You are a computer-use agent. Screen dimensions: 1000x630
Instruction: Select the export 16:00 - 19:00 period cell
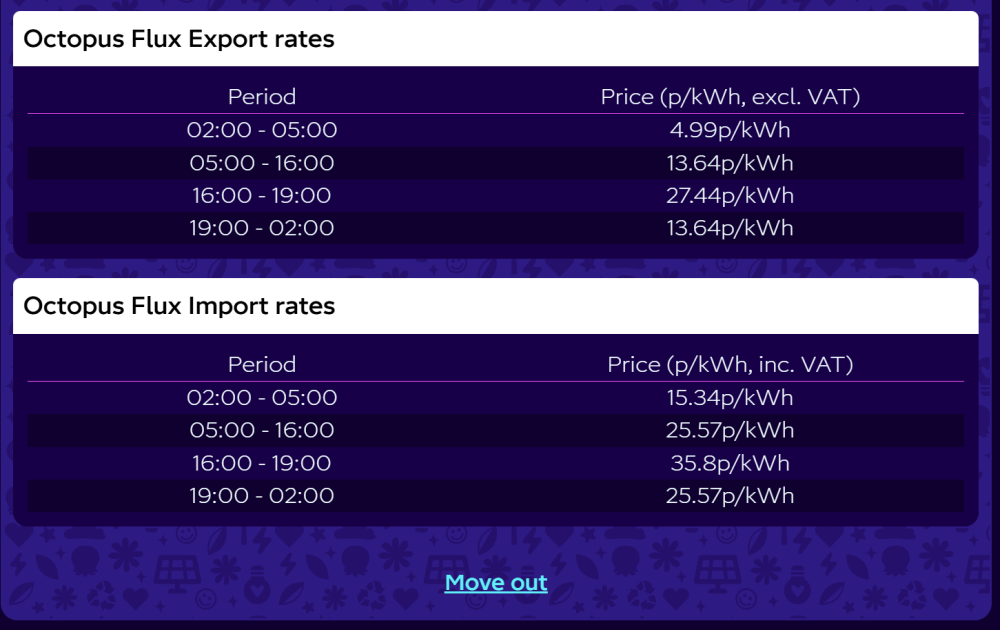pyautogui.click(x=262, y=195)
